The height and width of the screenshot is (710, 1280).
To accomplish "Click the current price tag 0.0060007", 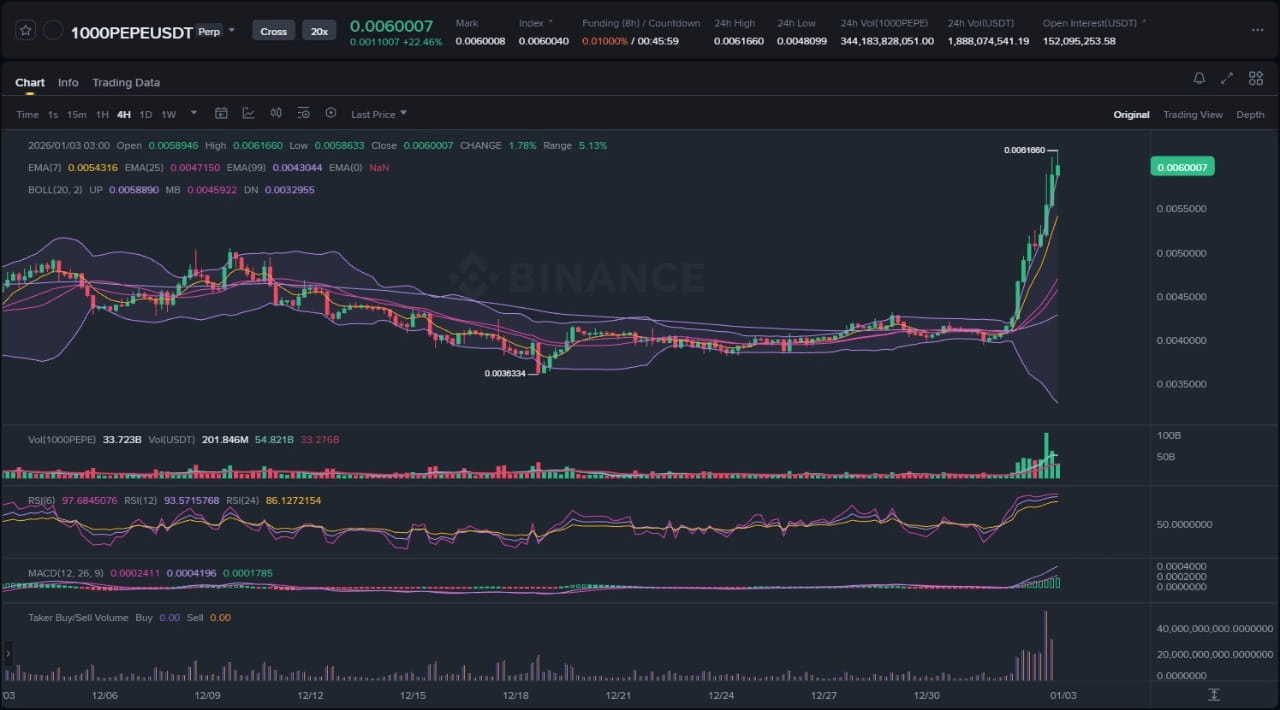I will coord(1182,167).
